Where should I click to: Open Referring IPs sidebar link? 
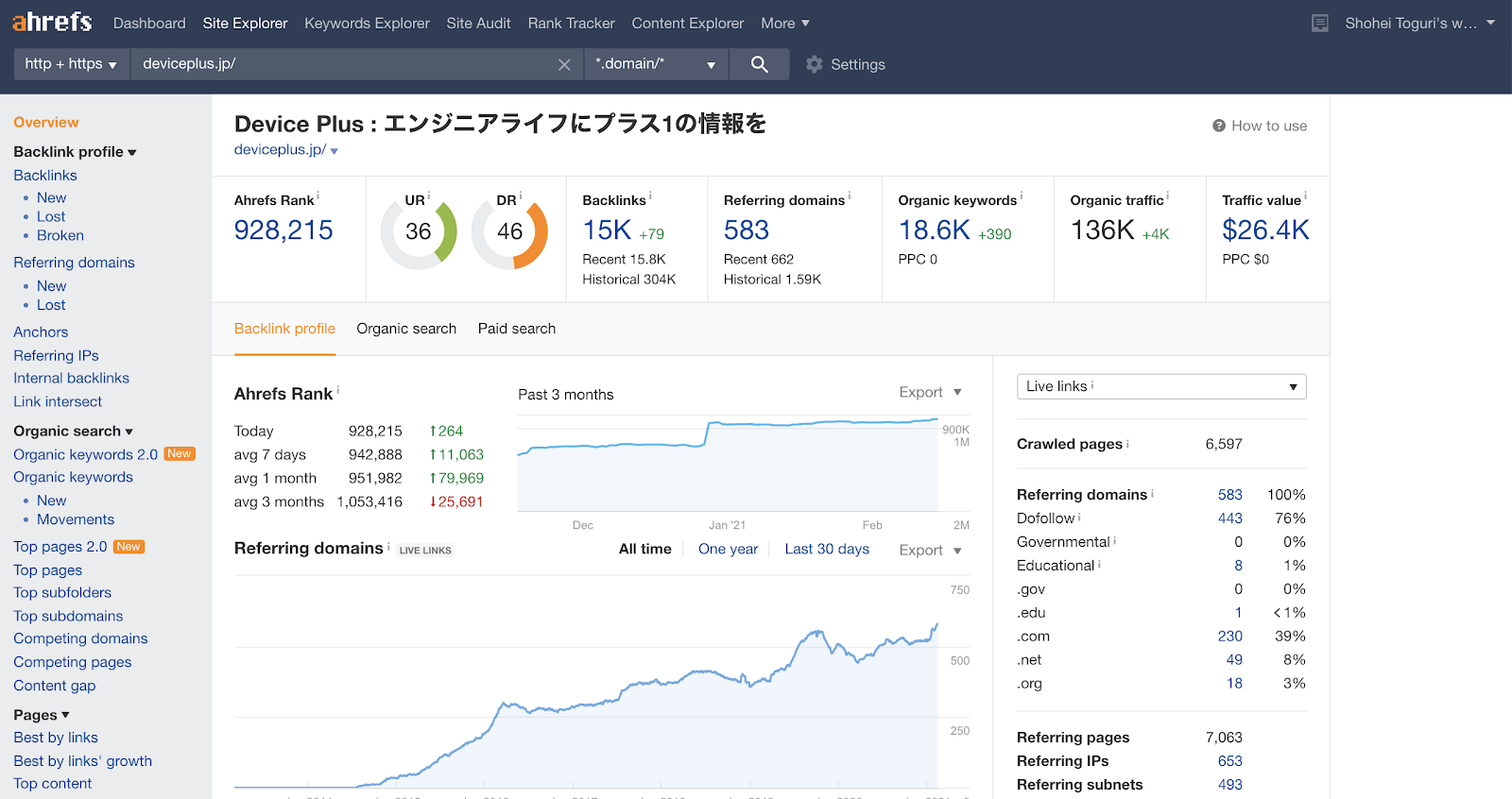coord(56,355)
